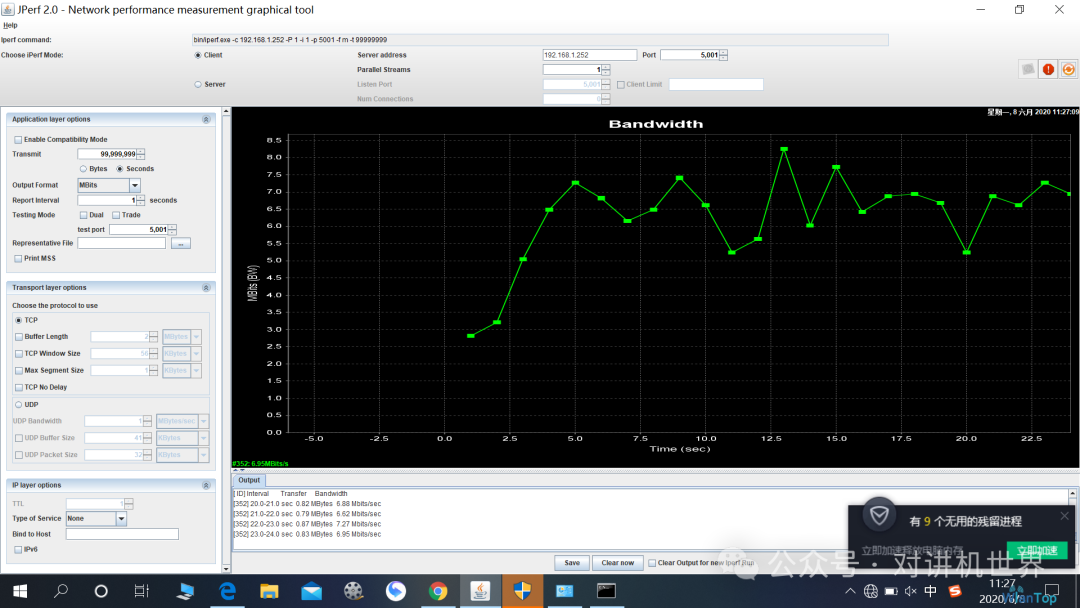Viewport: 1080px width, 608px height.
Task: Click the Clear now button
Action: [x=617, y=563]
